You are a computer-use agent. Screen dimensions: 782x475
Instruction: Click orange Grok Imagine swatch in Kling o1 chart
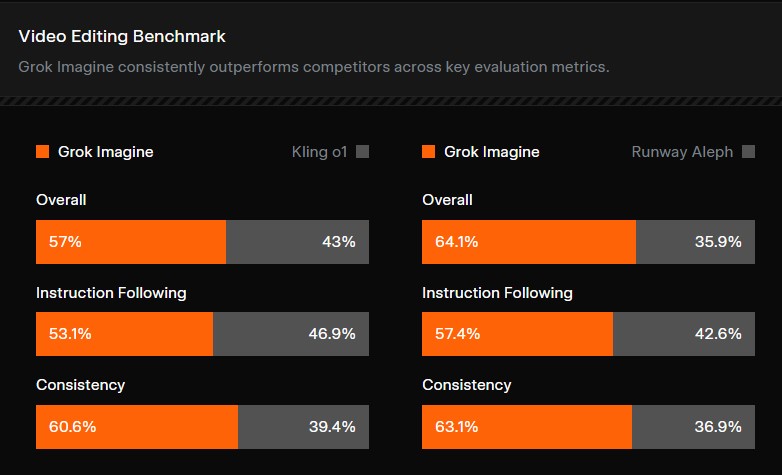tap(42, 152)
